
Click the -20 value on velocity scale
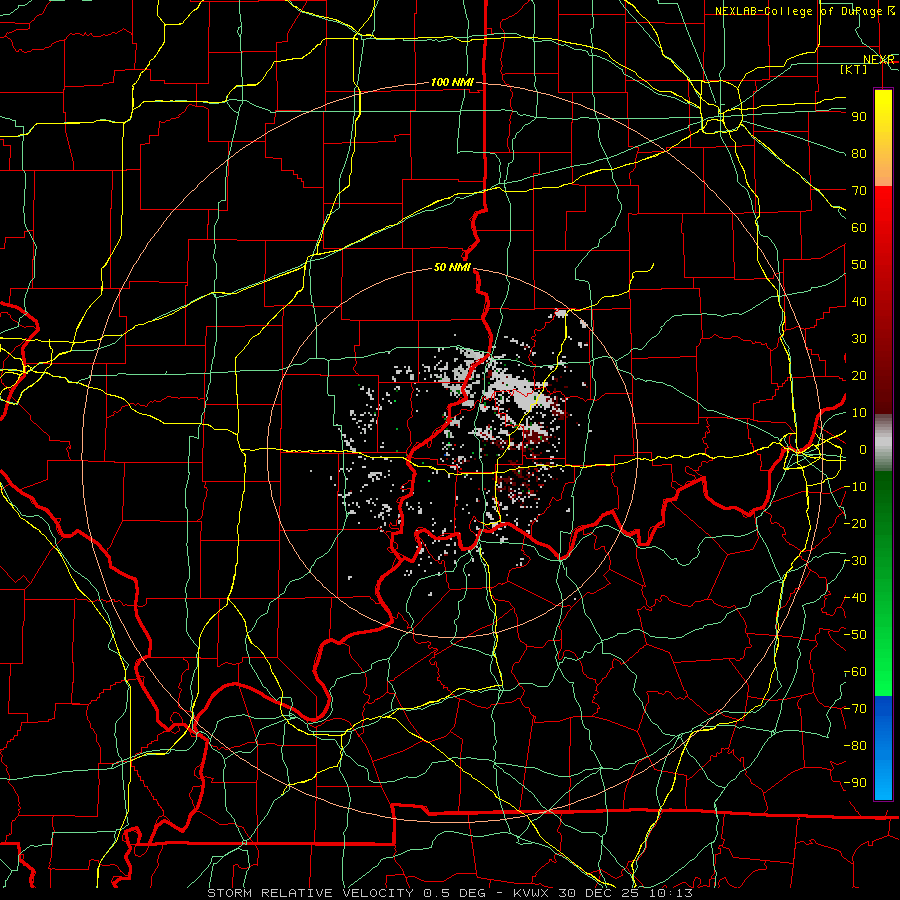pos(856,523)
